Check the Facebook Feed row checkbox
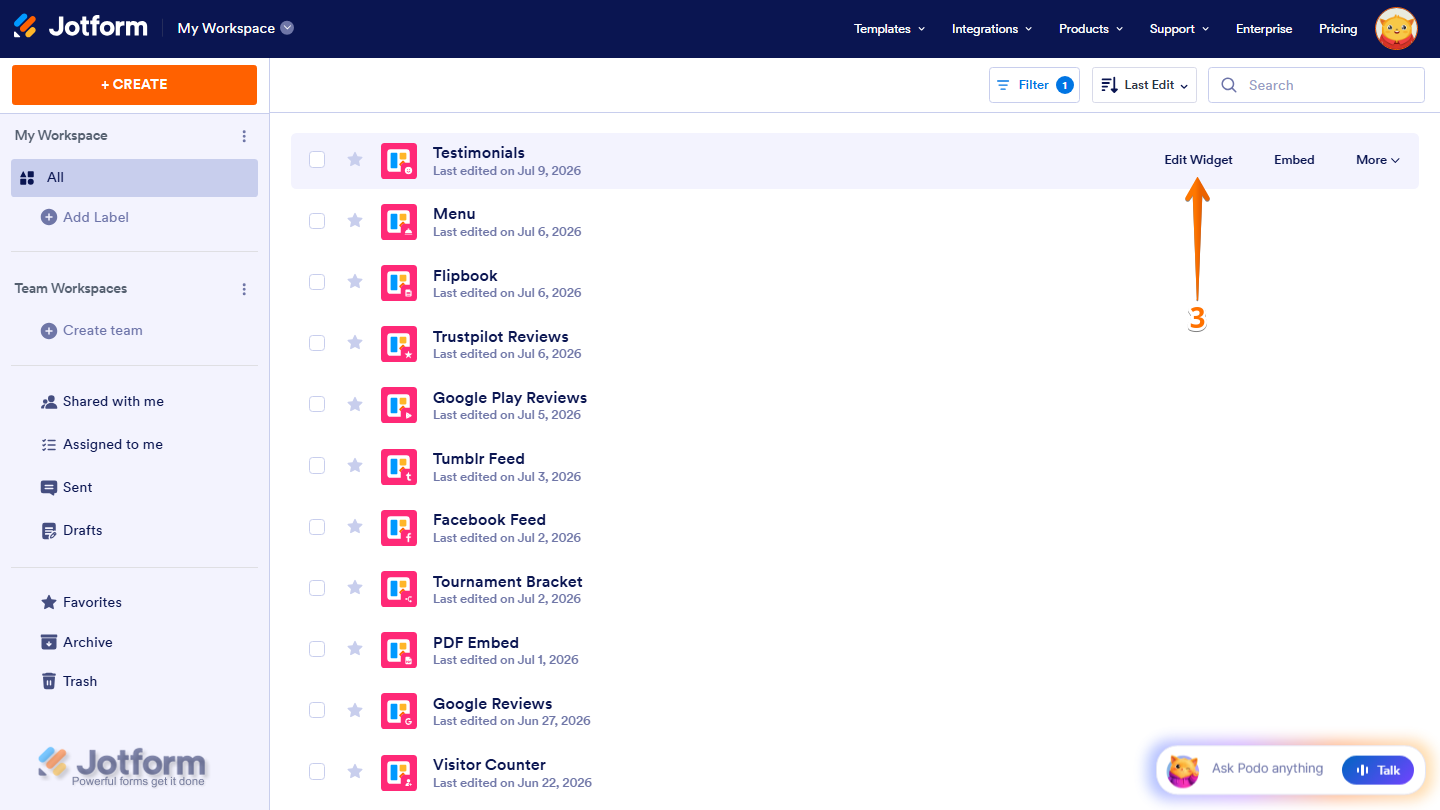The height and width of the screenshot is (810, 1440). (x=317, y=526)
